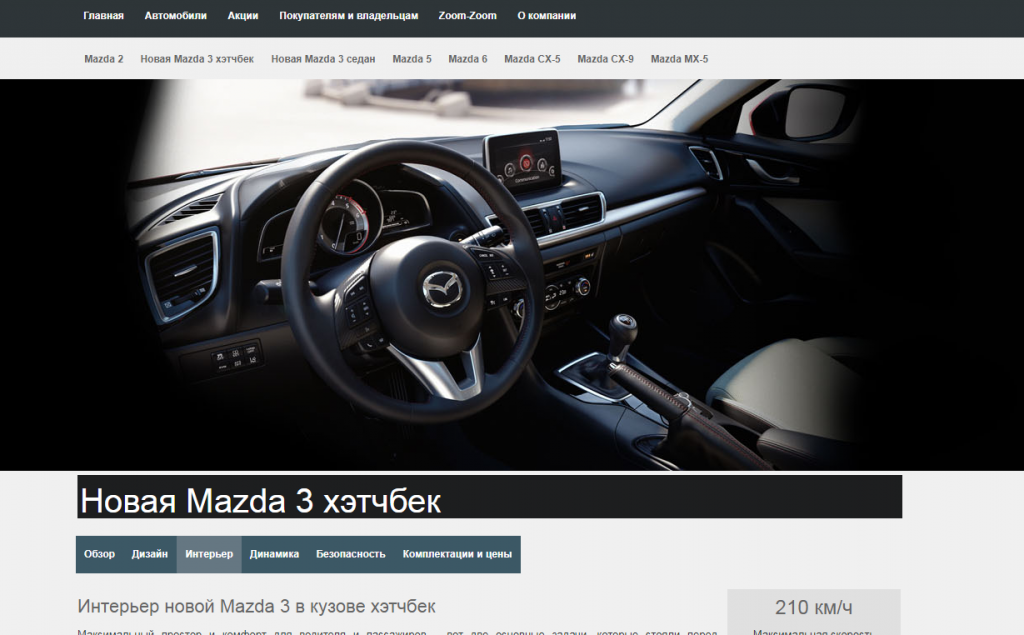Select Mazda 6 model link

468,59
